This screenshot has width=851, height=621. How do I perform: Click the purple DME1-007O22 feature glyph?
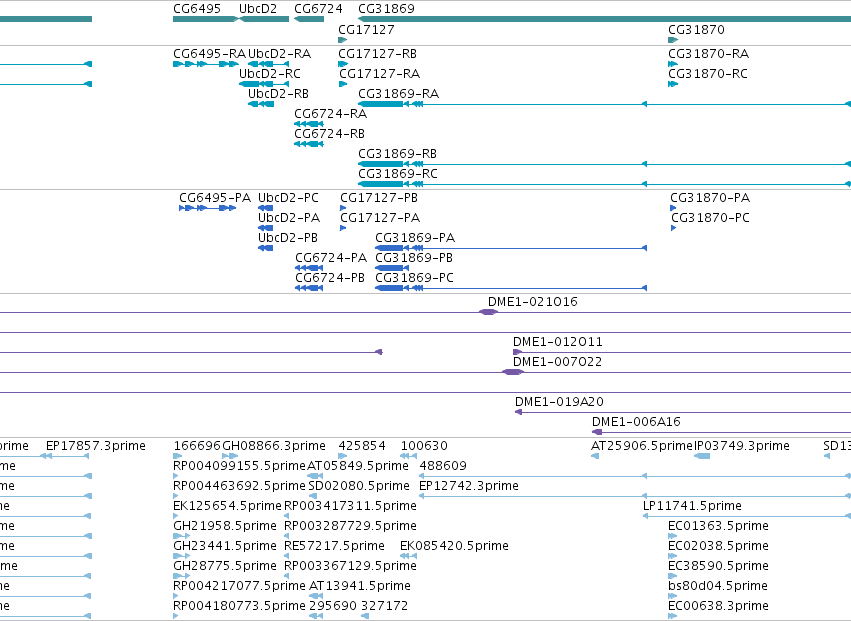coord(512,372)
